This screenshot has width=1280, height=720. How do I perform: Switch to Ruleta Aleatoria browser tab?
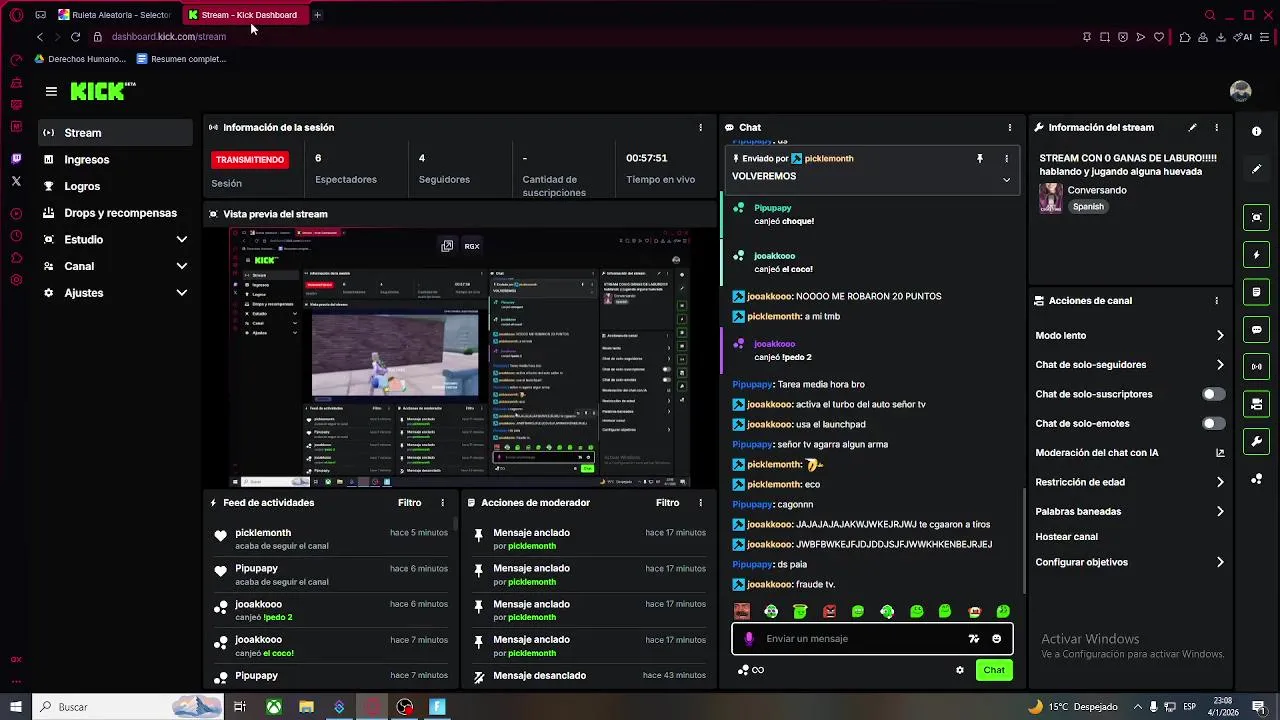pos(114,15)
